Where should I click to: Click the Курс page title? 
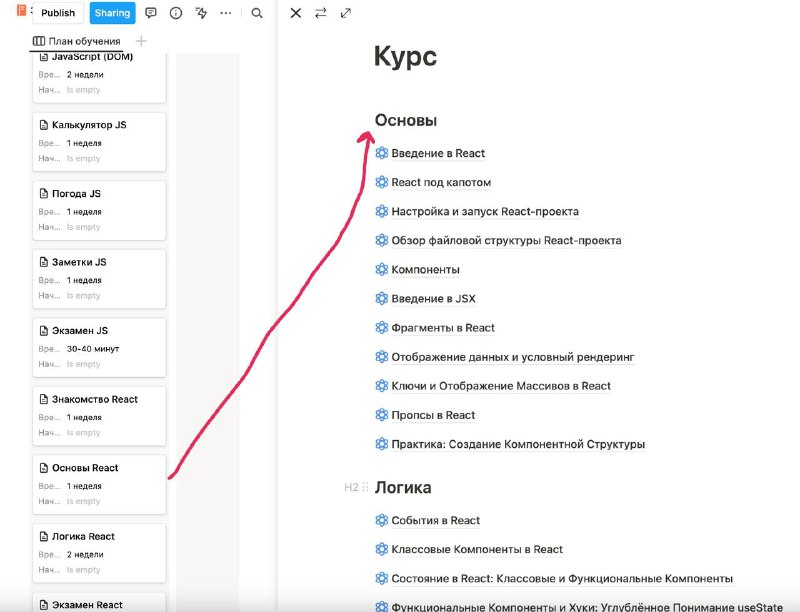(x=405, y=56)
